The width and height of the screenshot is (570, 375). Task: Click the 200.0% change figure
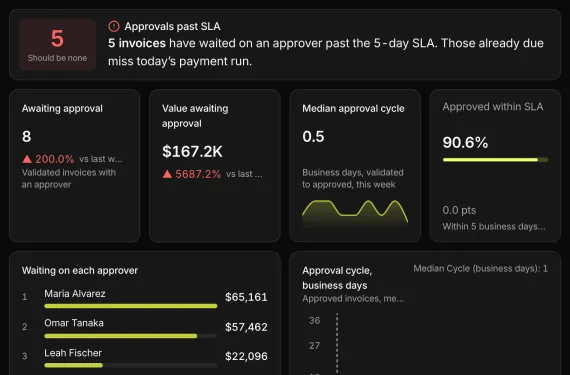click(55, 159)
